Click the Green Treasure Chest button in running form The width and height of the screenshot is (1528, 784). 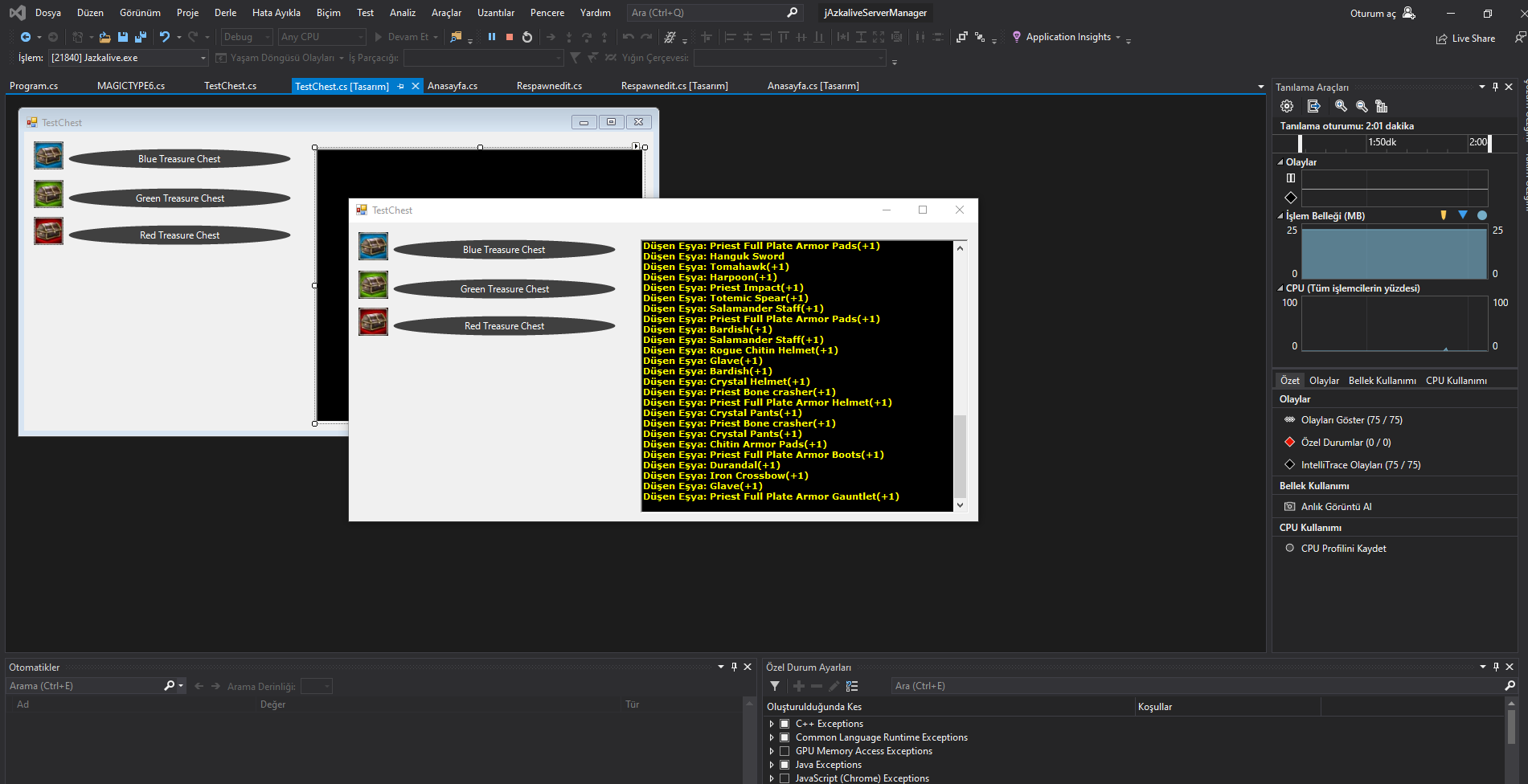(x=504, y=289)
